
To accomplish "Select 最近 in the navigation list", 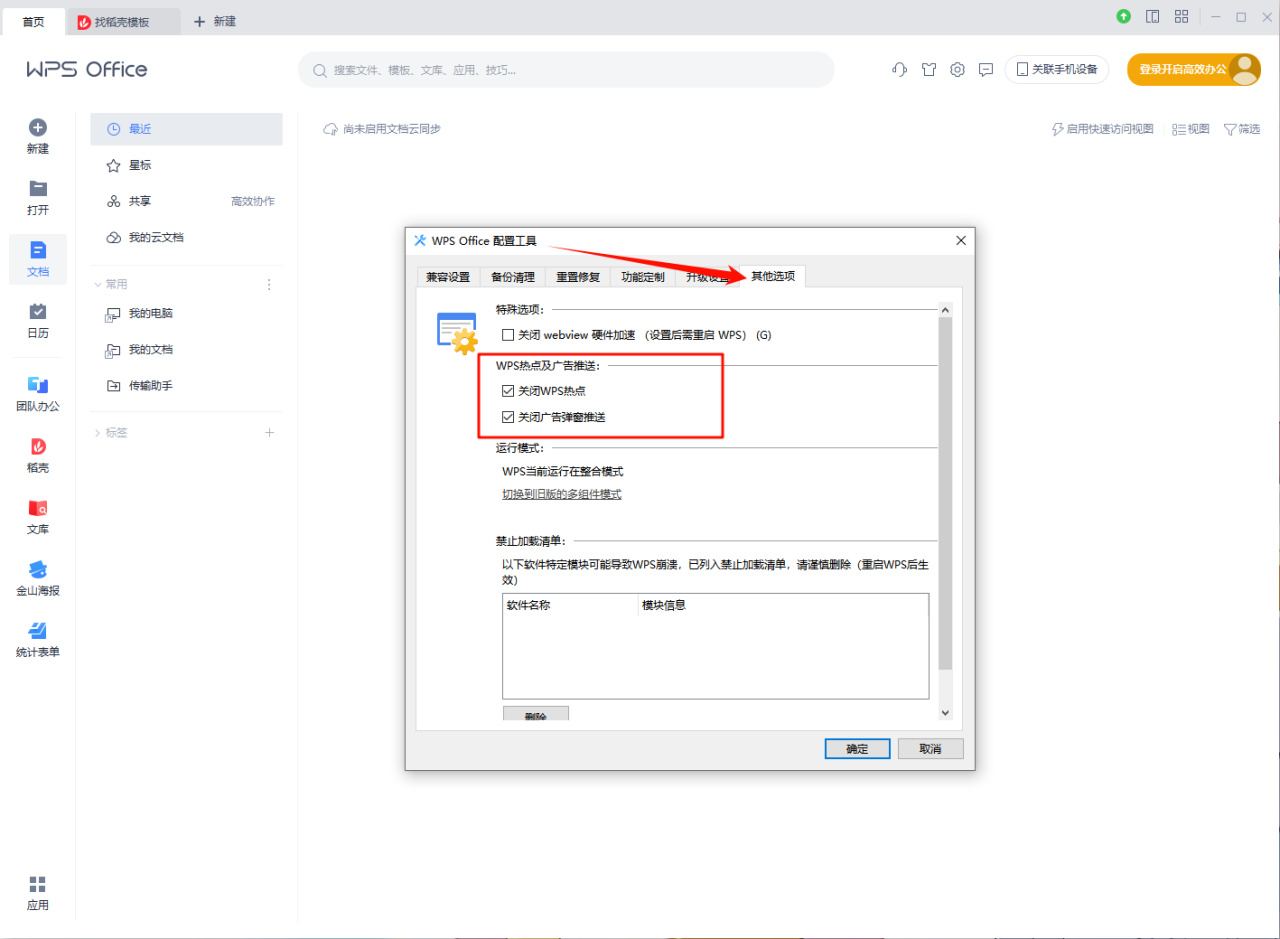I will (186, 129).
